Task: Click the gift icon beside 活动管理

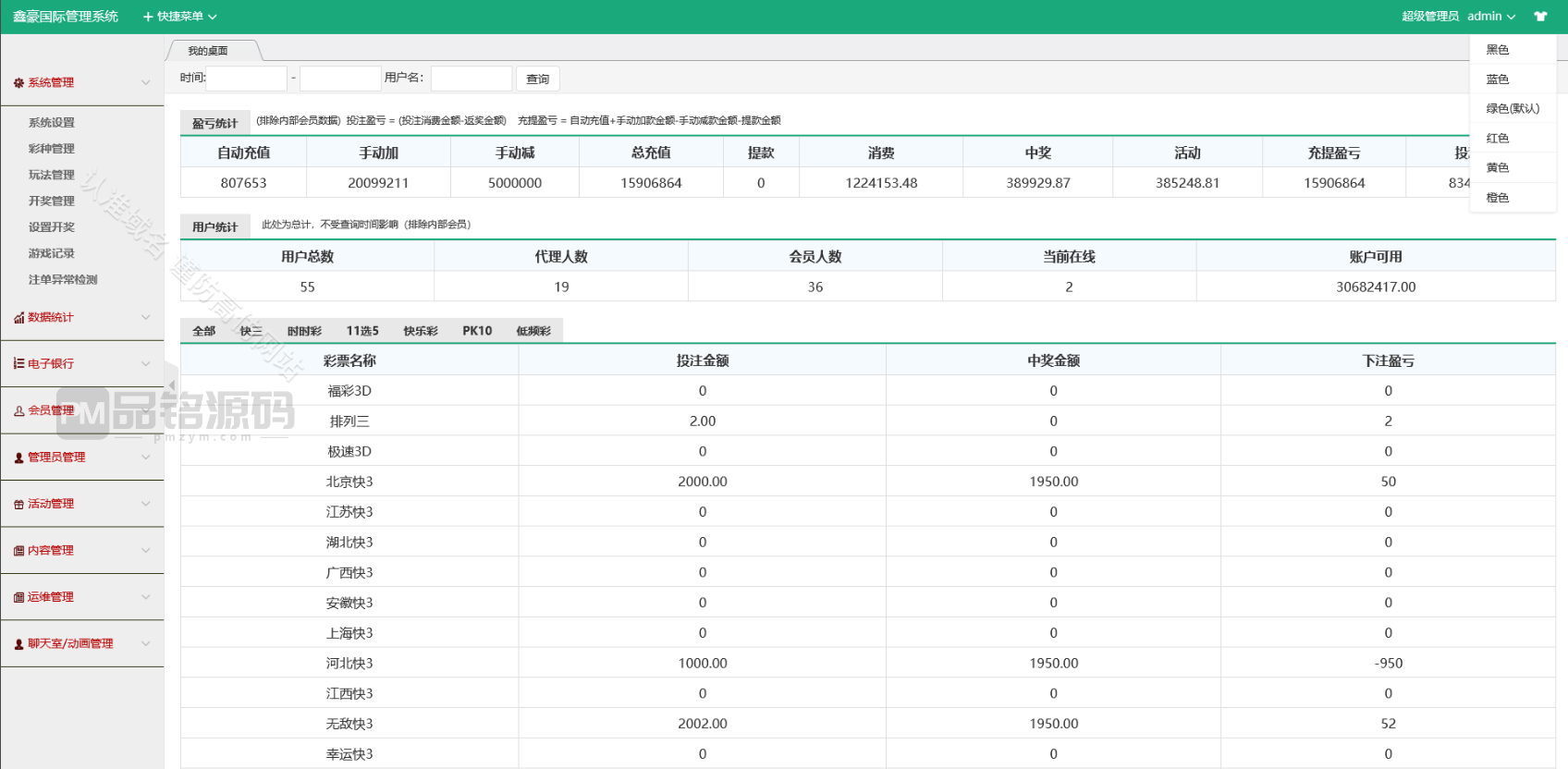Action: click(18, 505)
